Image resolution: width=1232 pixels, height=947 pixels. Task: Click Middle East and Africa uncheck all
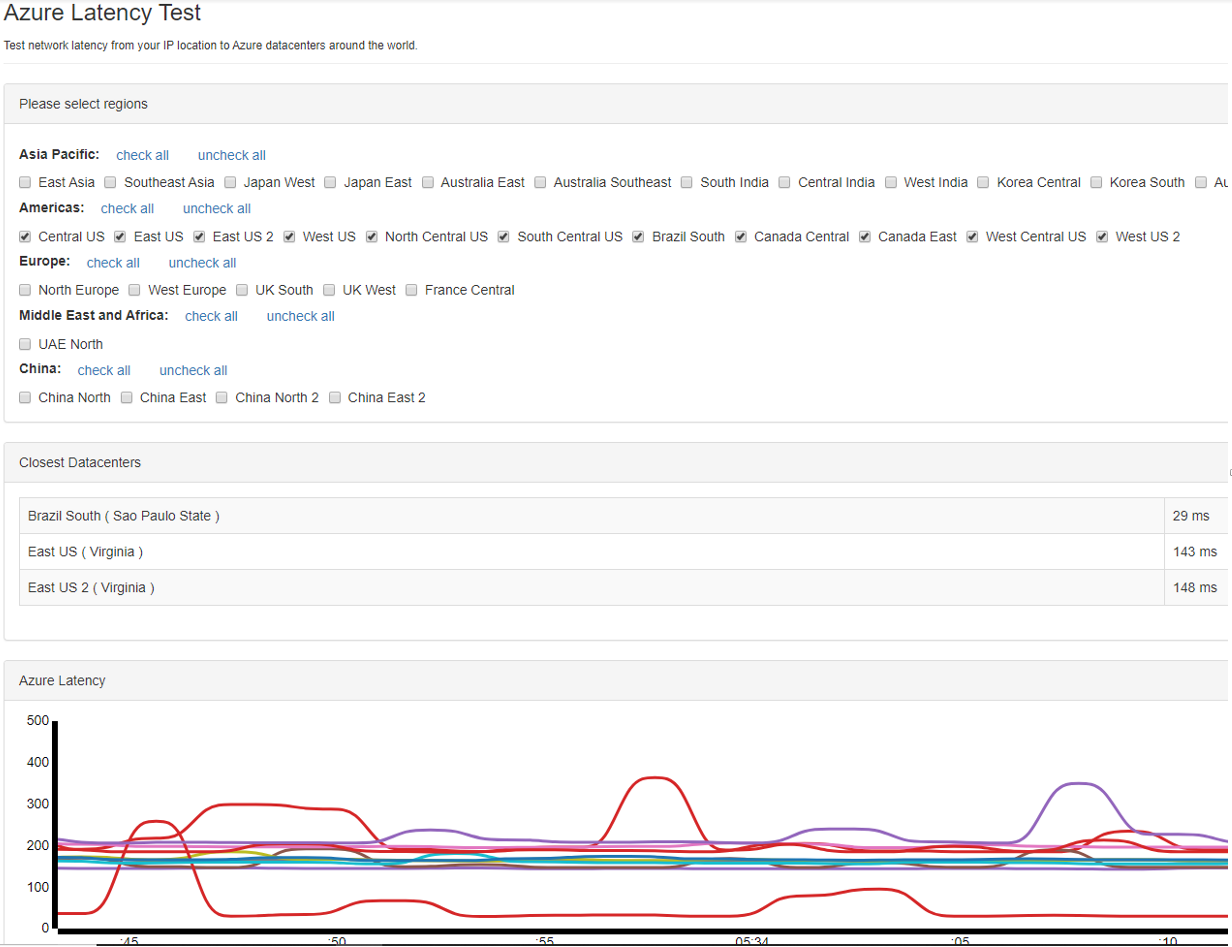[x=301, y=316]
